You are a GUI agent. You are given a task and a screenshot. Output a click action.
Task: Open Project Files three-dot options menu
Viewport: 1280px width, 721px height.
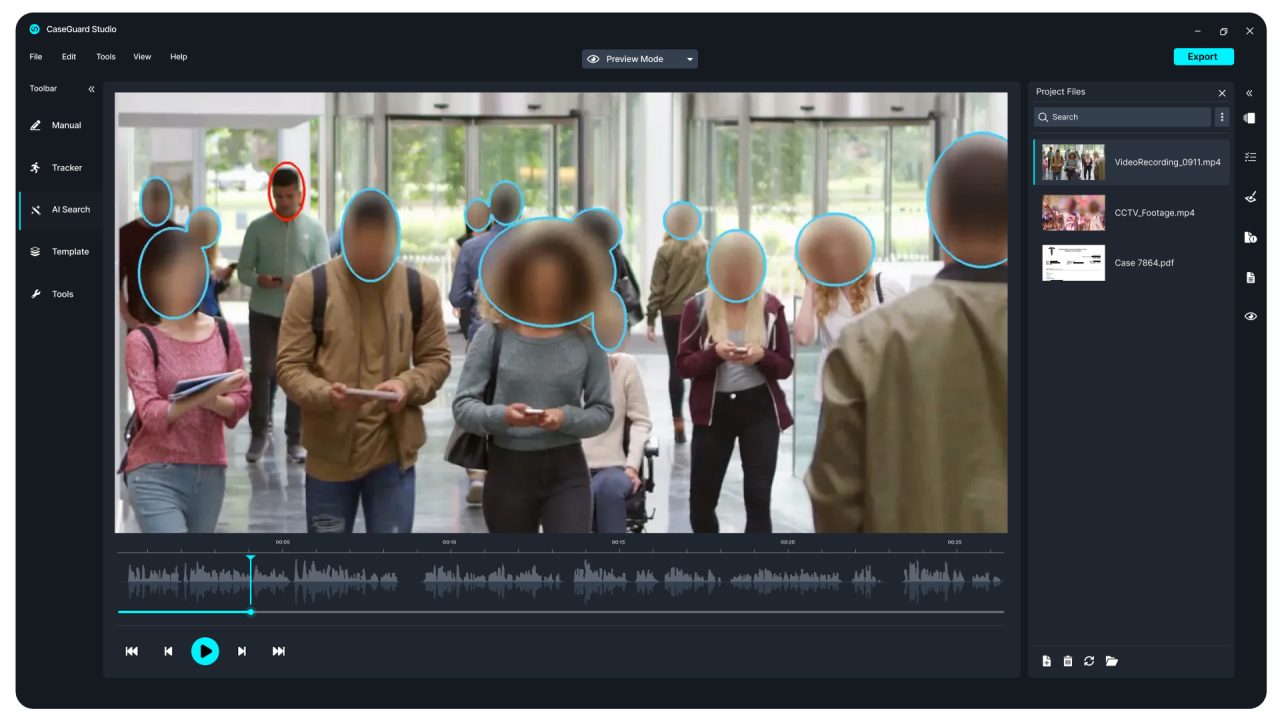click(x=1221, y=117)
